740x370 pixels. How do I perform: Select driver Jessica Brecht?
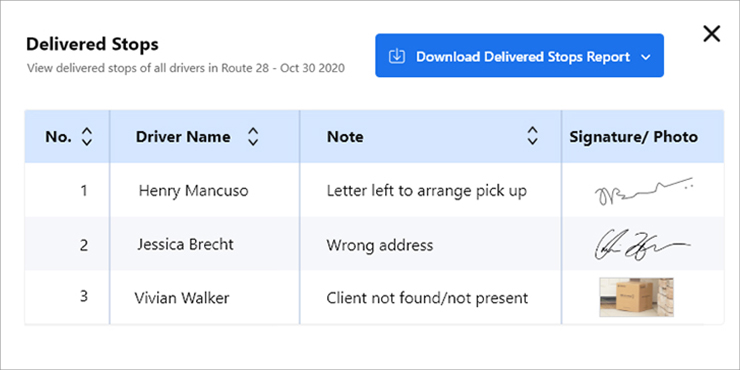tap(185, 244)
